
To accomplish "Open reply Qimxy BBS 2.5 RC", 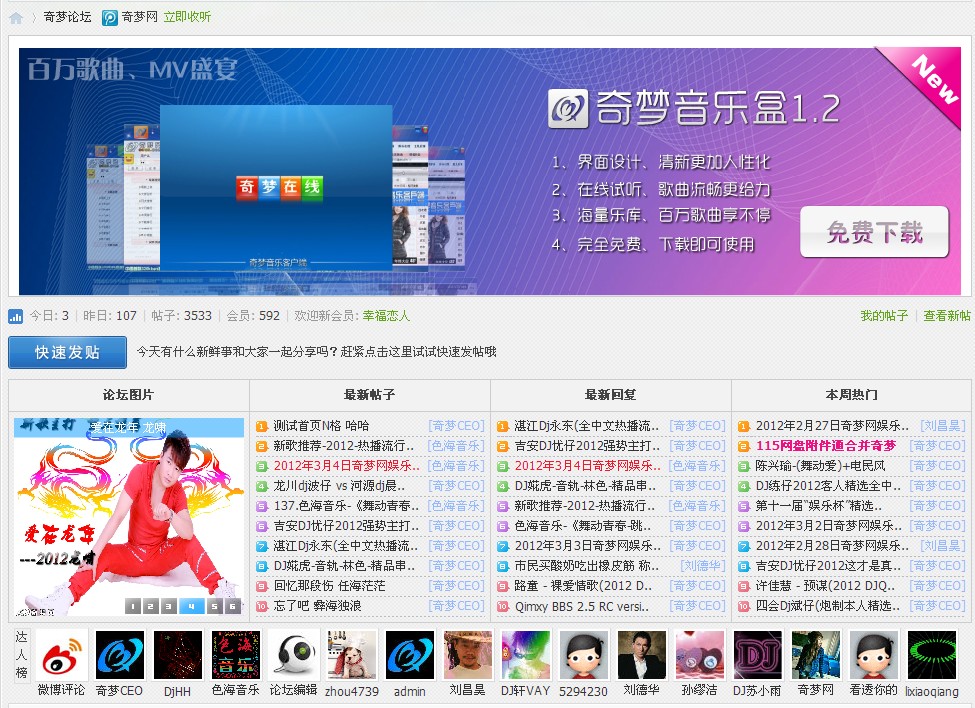I will (x=582, y=606).
